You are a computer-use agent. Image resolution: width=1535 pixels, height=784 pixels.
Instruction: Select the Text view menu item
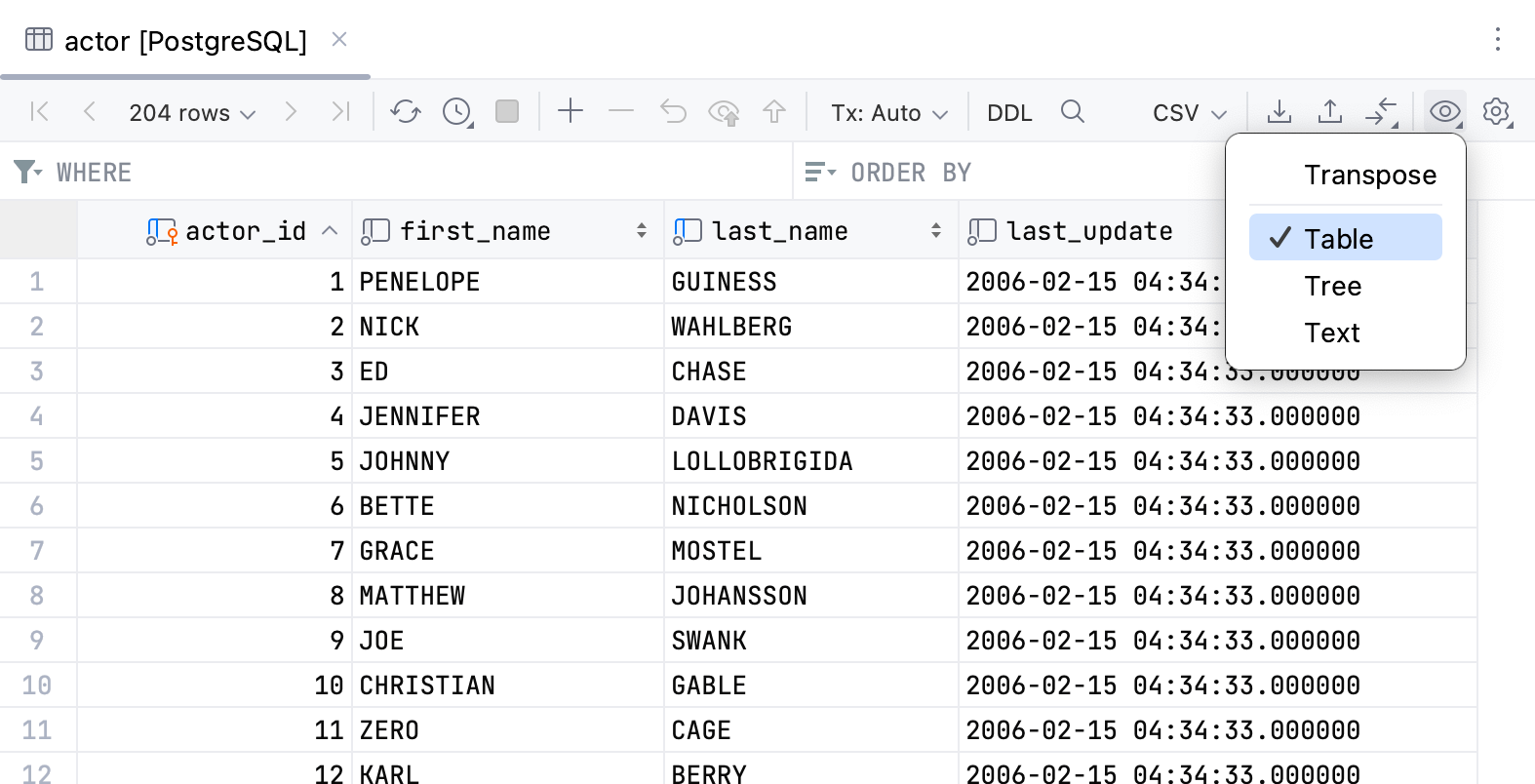pos(1331,333)
